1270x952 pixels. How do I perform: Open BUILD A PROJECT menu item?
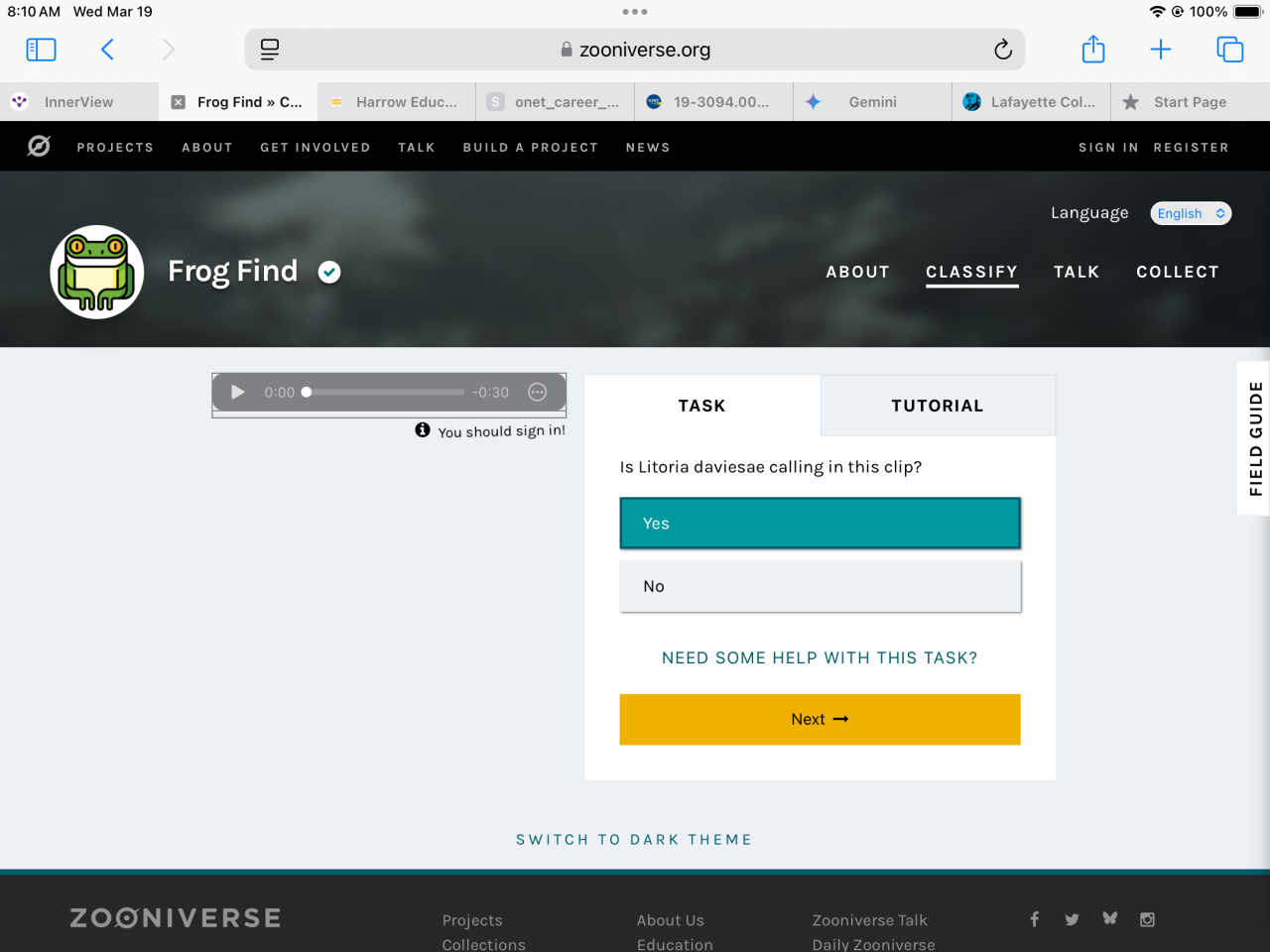[x=531, y=147]
